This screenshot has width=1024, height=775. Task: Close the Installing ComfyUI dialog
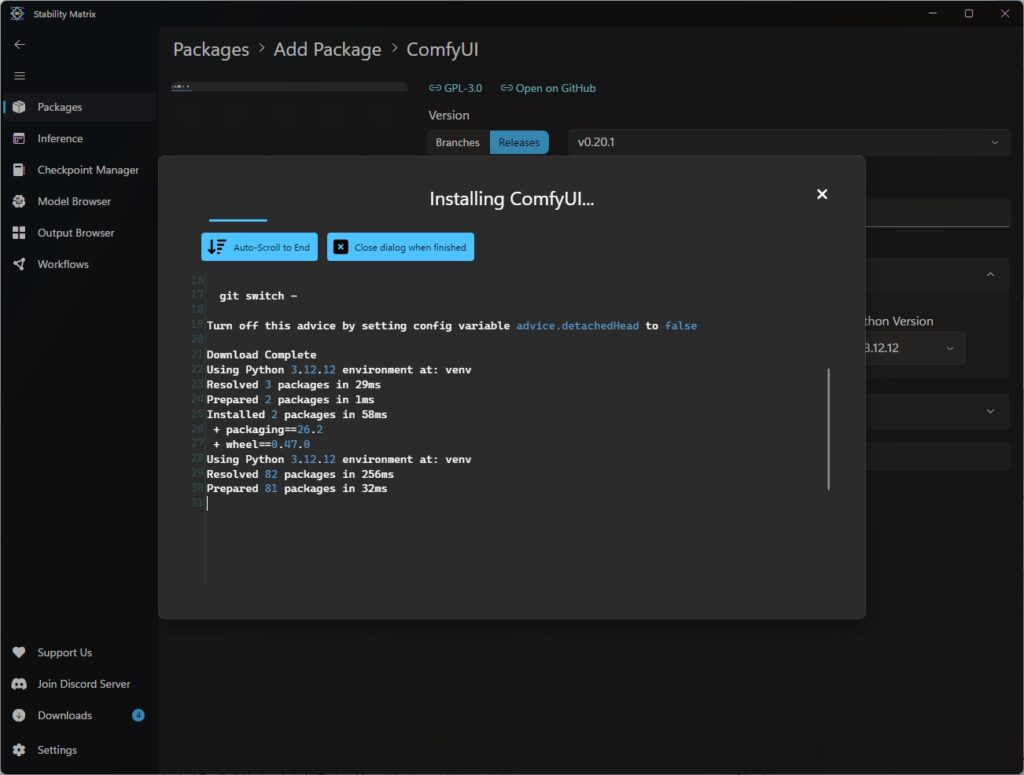[x=822, y=194]
